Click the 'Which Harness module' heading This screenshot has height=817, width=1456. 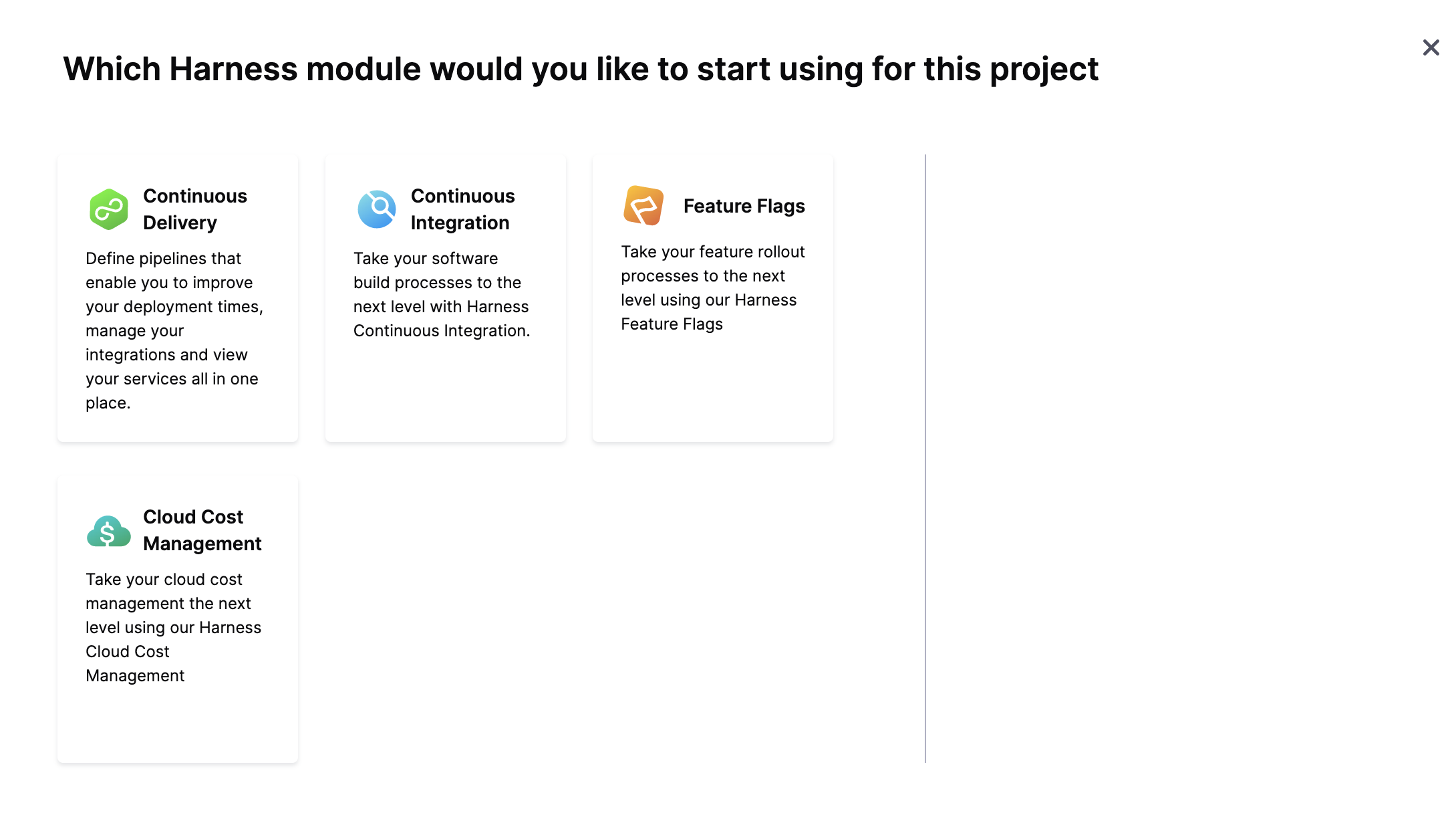click(x=580, y=69)
